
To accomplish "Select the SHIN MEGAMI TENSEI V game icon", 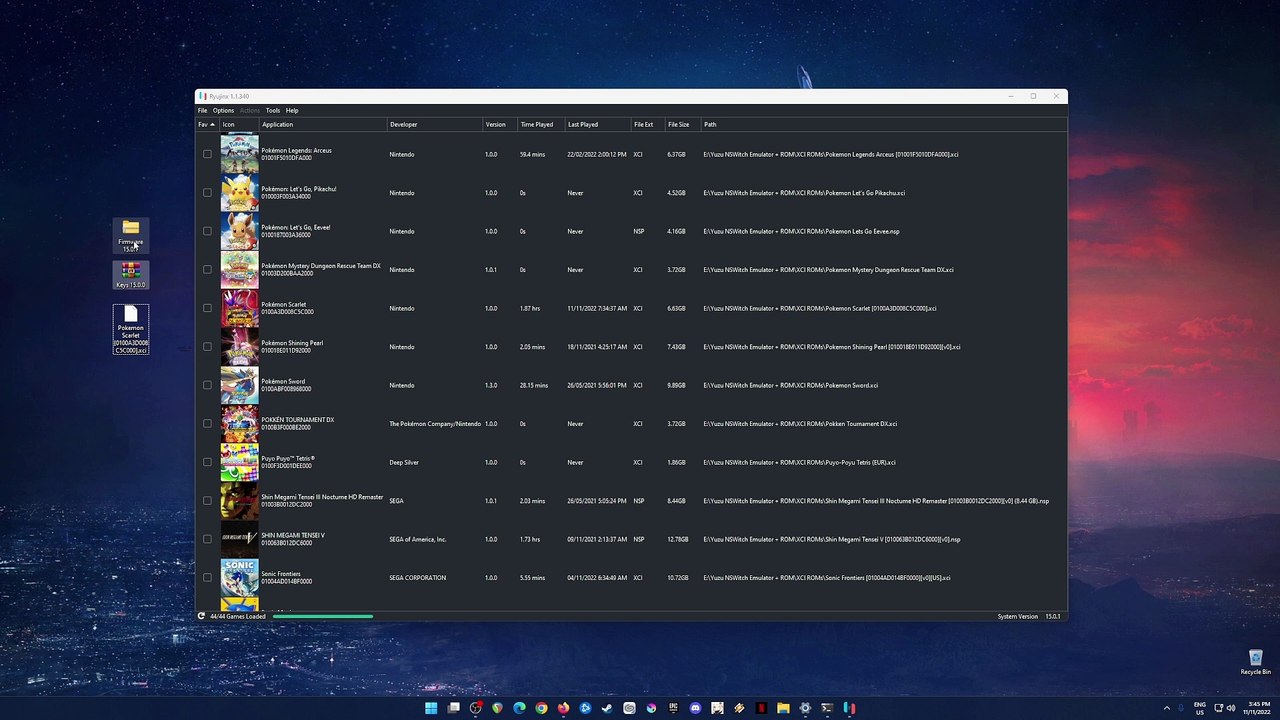I will (239, 539).
